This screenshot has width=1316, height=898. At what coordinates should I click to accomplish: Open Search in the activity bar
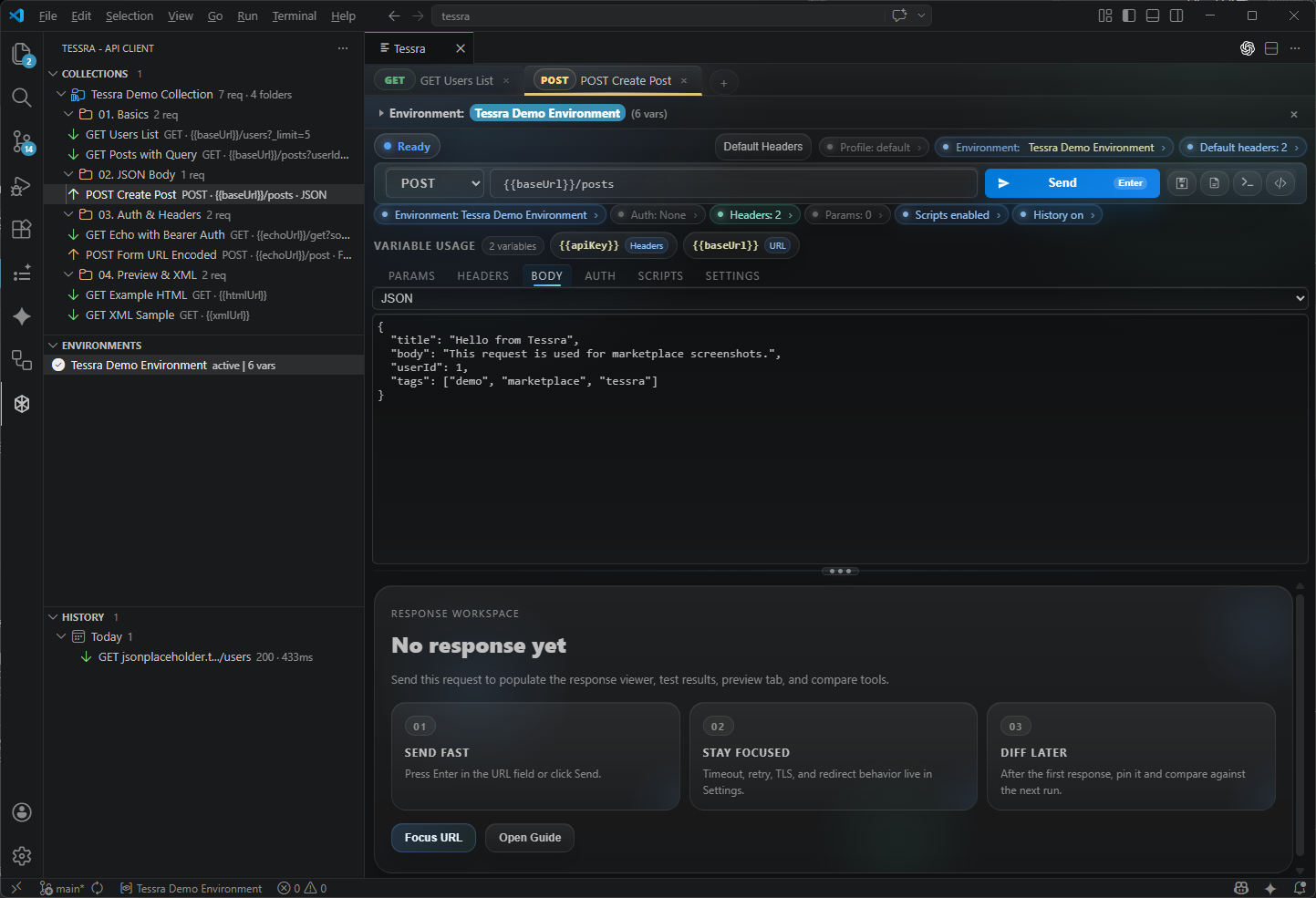pos(21,97)
